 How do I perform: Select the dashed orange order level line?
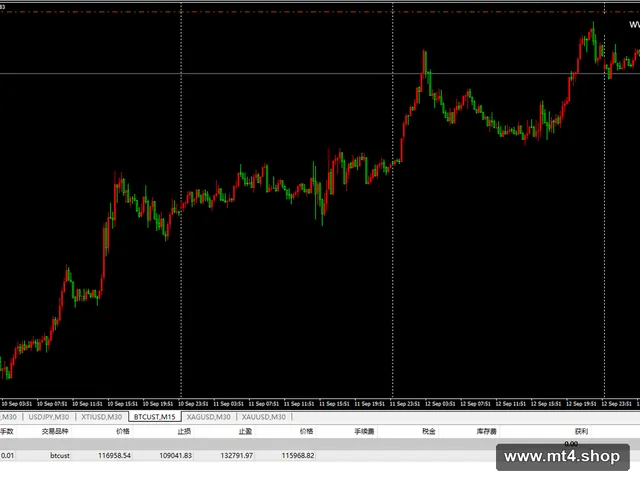320,12
